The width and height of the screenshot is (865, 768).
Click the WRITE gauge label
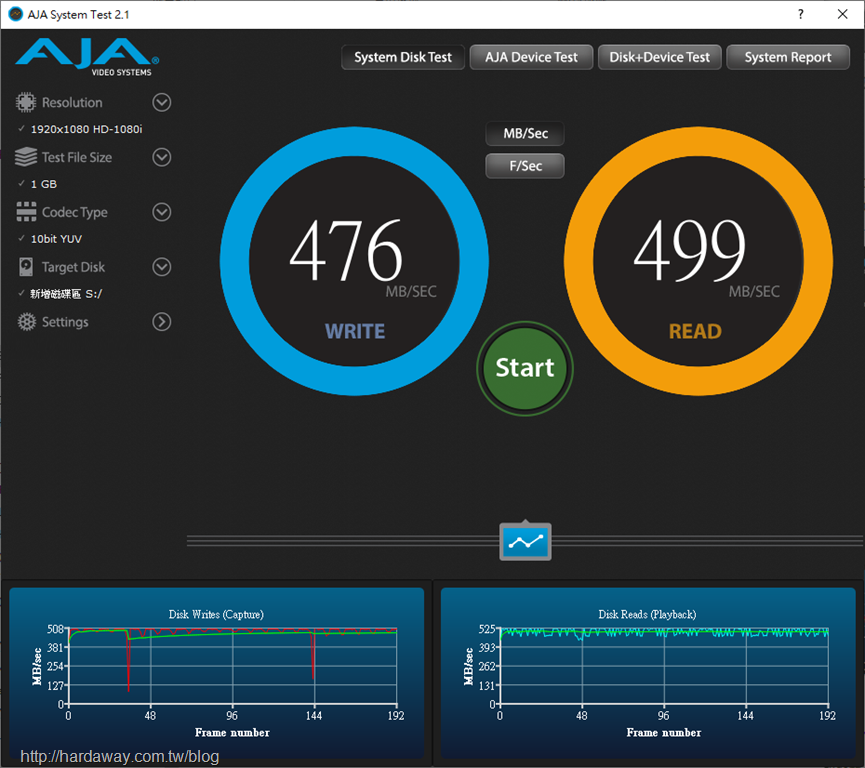pyautogui.click(x=355, y=332)
